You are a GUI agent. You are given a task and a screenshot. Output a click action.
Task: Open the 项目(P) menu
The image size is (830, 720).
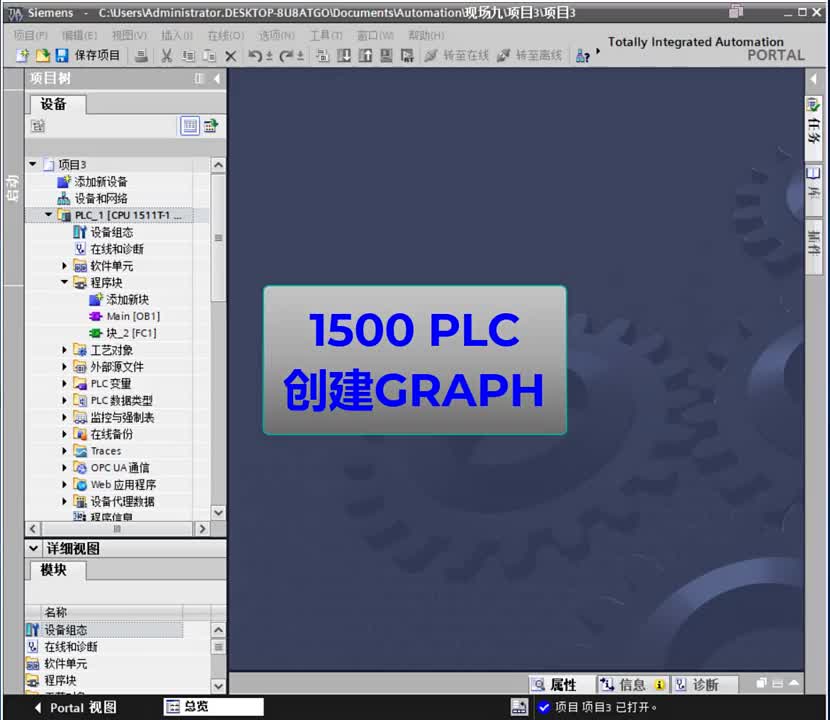coord(31,35)
